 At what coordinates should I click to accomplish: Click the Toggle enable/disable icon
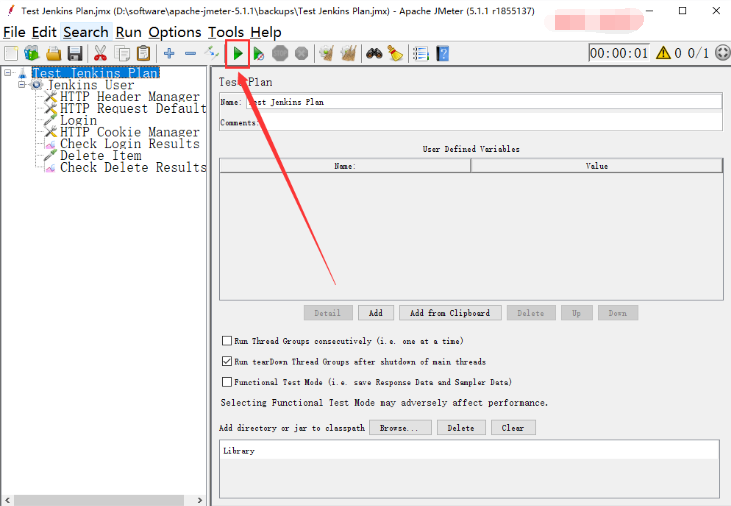click(212, 54)
